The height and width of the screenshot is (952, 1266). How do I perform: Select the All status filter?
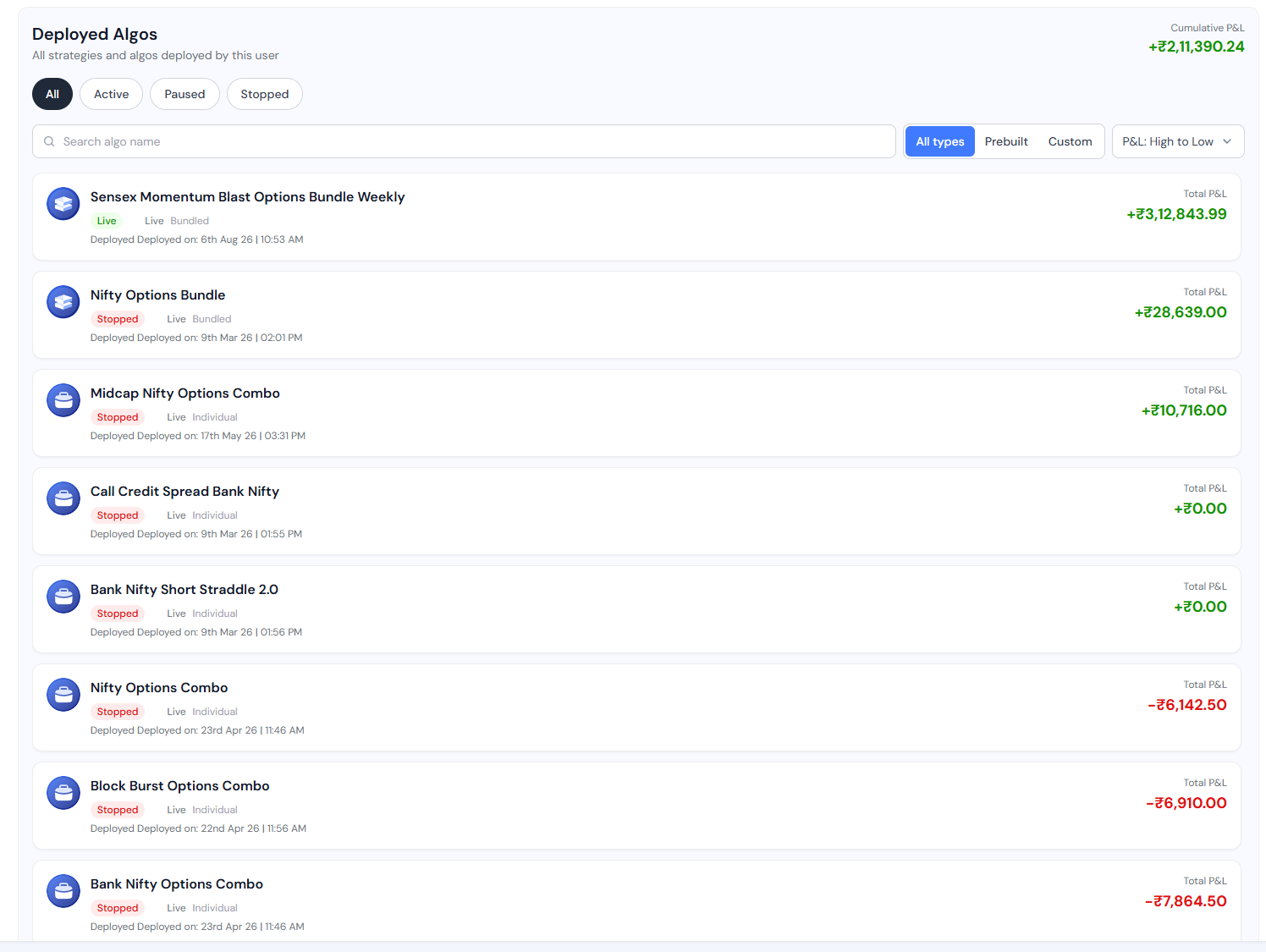point(52,94)
